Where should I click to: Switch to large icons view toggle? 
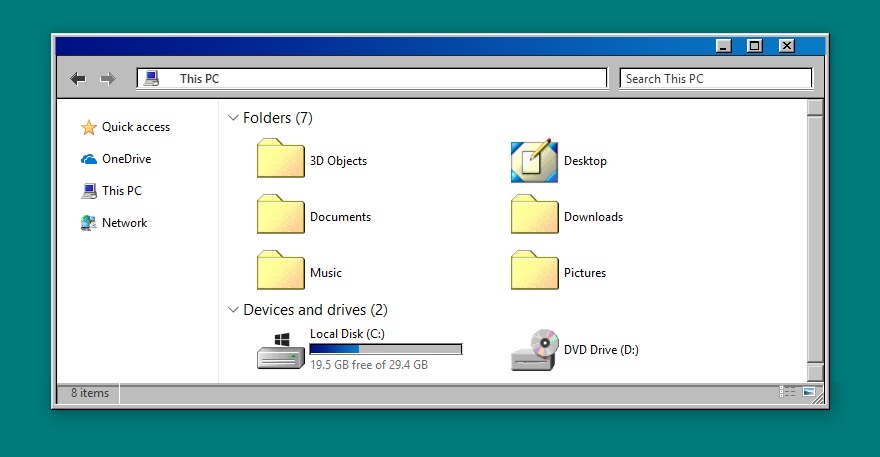pyautogui.click(x=808, y=393)
